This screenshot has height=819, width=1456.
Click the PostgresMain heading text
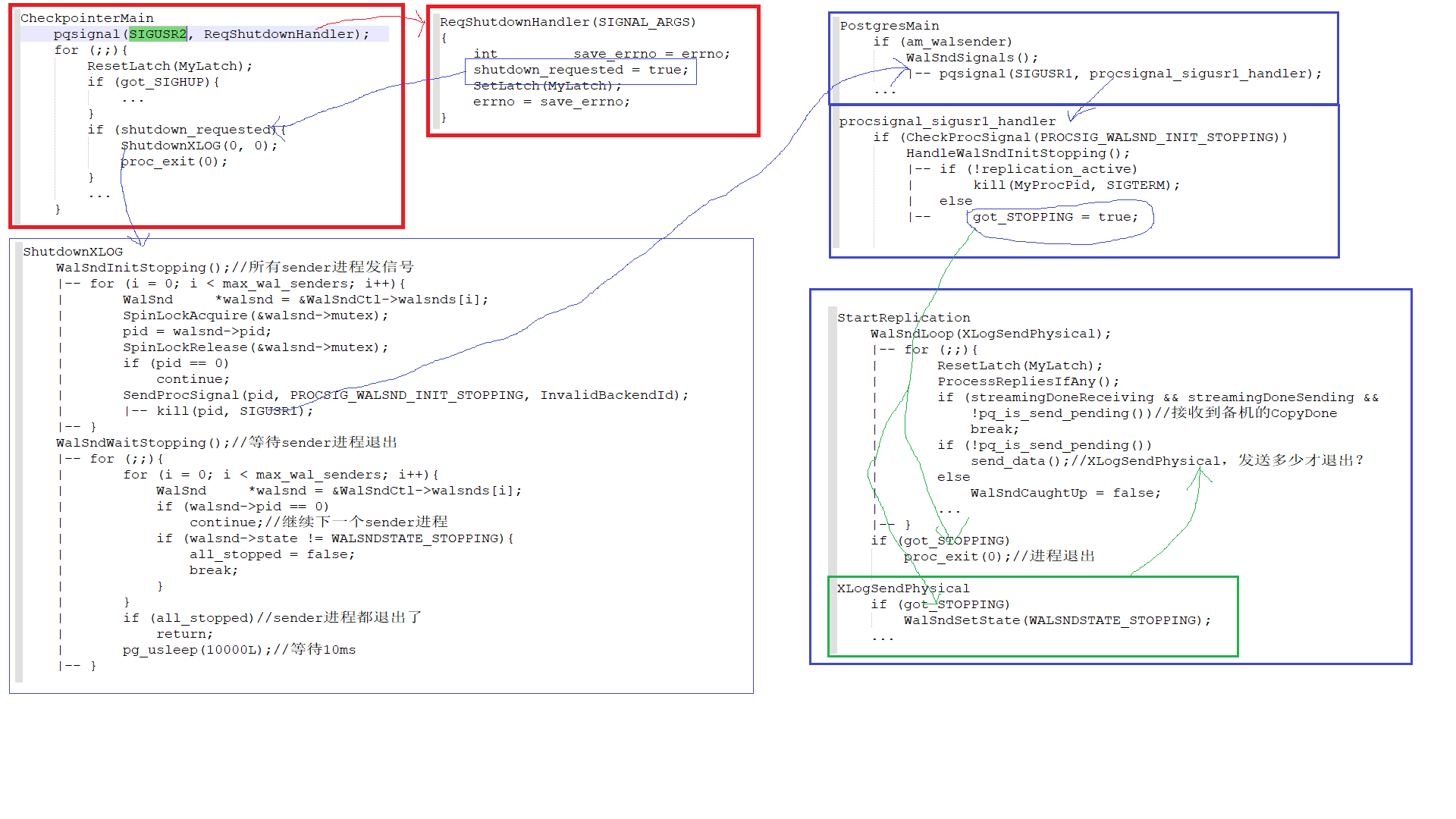(889, 26)
